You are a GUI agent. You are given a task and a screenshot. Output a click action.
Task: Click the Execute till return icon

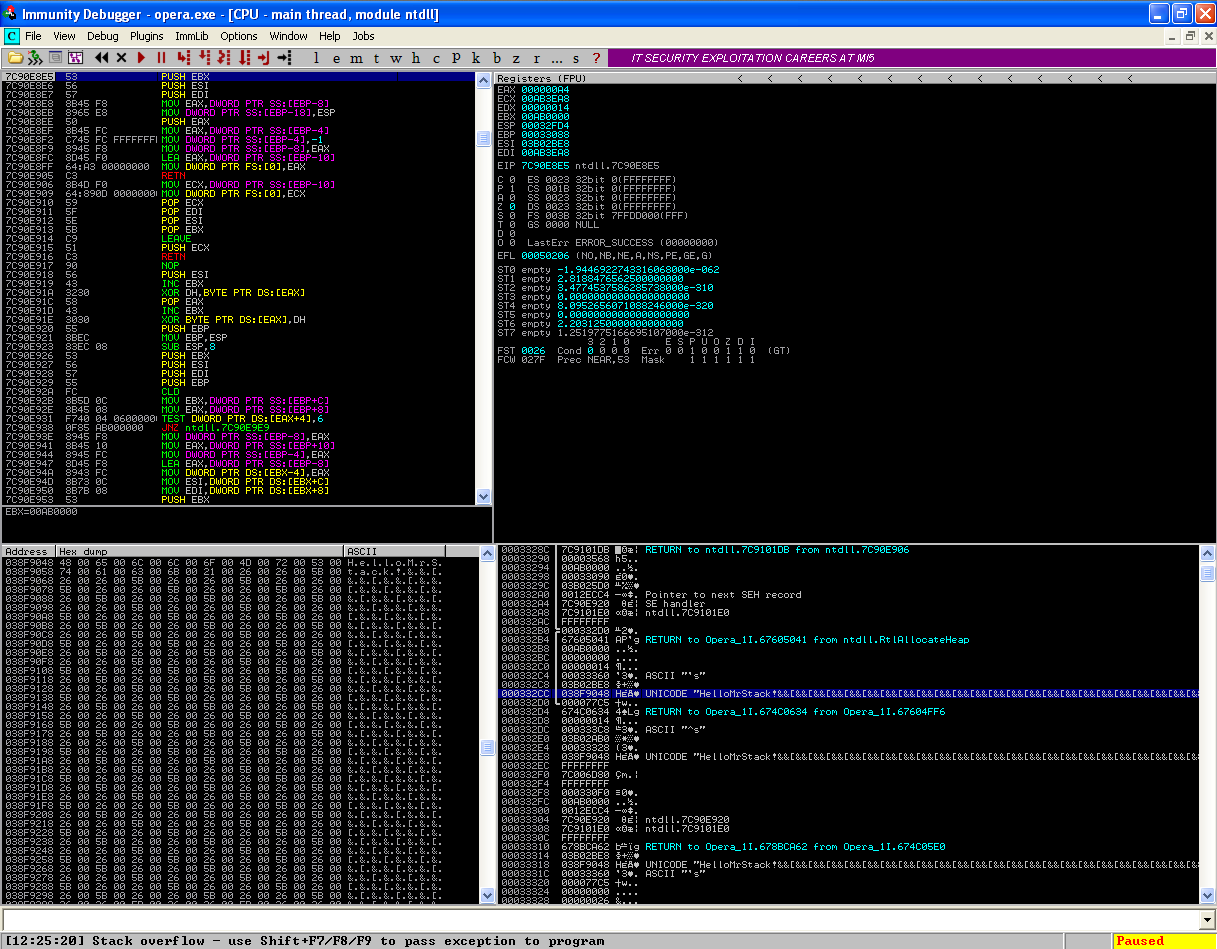(x=264, y=58)
